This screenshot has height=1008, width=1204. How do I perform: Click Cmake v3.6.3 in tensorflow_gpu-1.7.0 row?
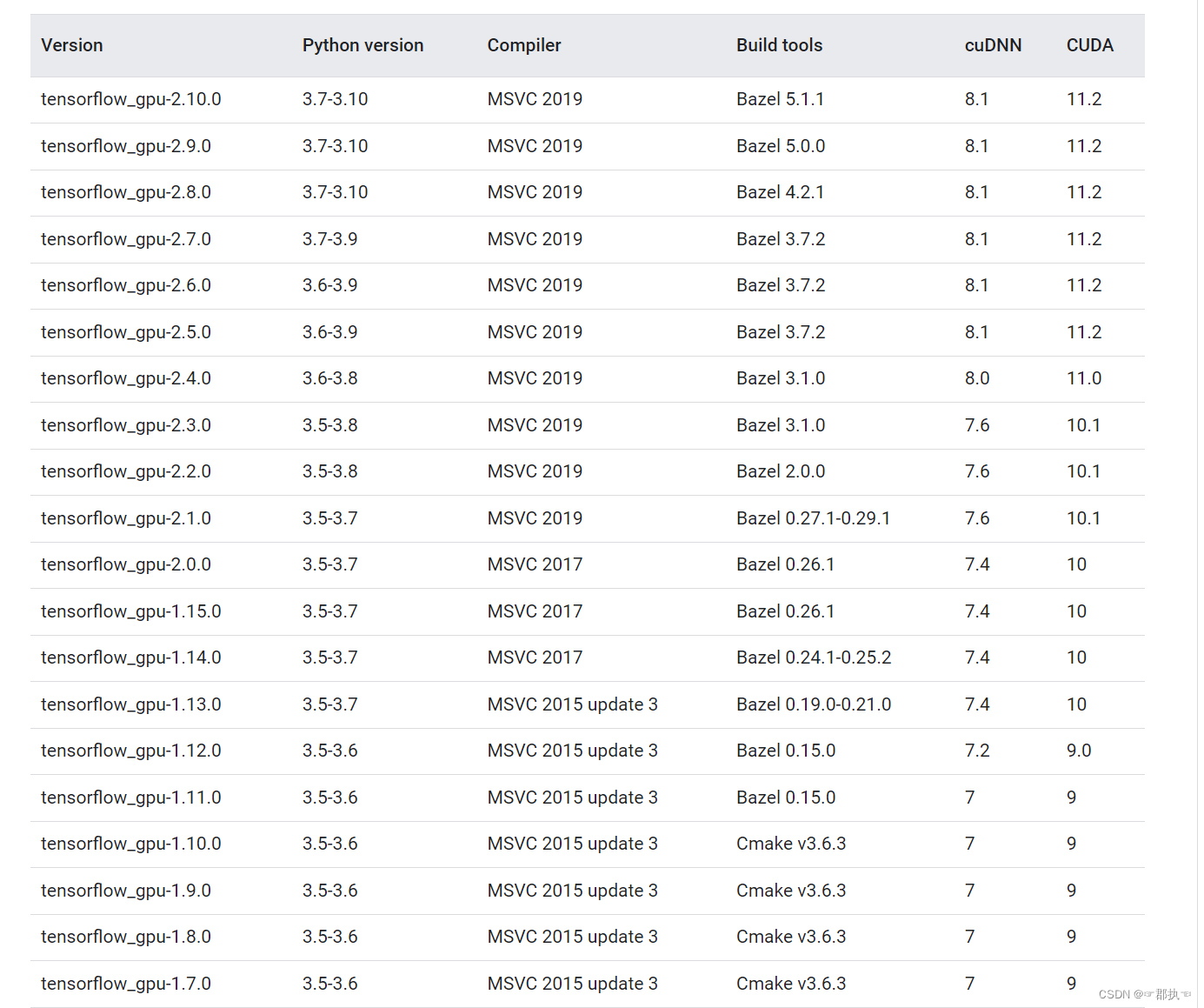(791, 984)
